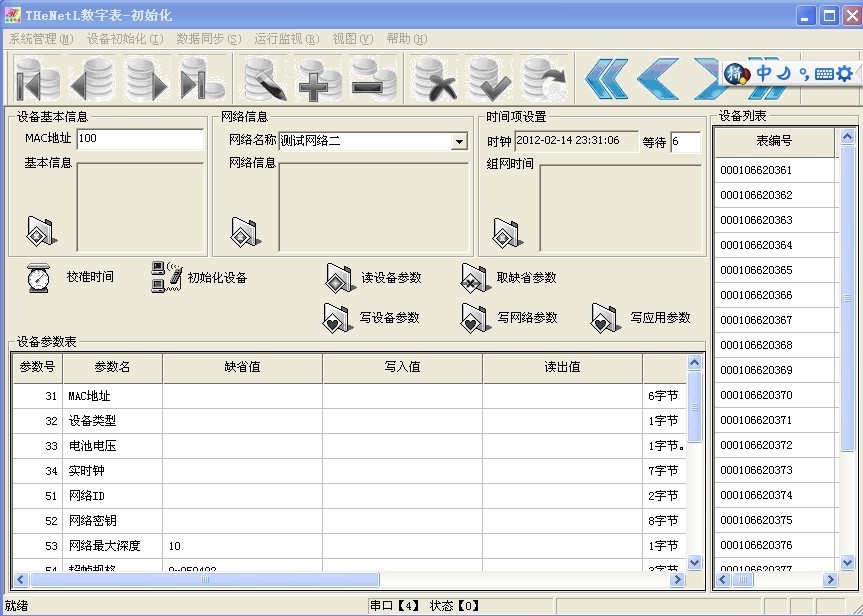Click the first record database icon
The height and width of the screenshot is (616, 863).
click(37, 79)
